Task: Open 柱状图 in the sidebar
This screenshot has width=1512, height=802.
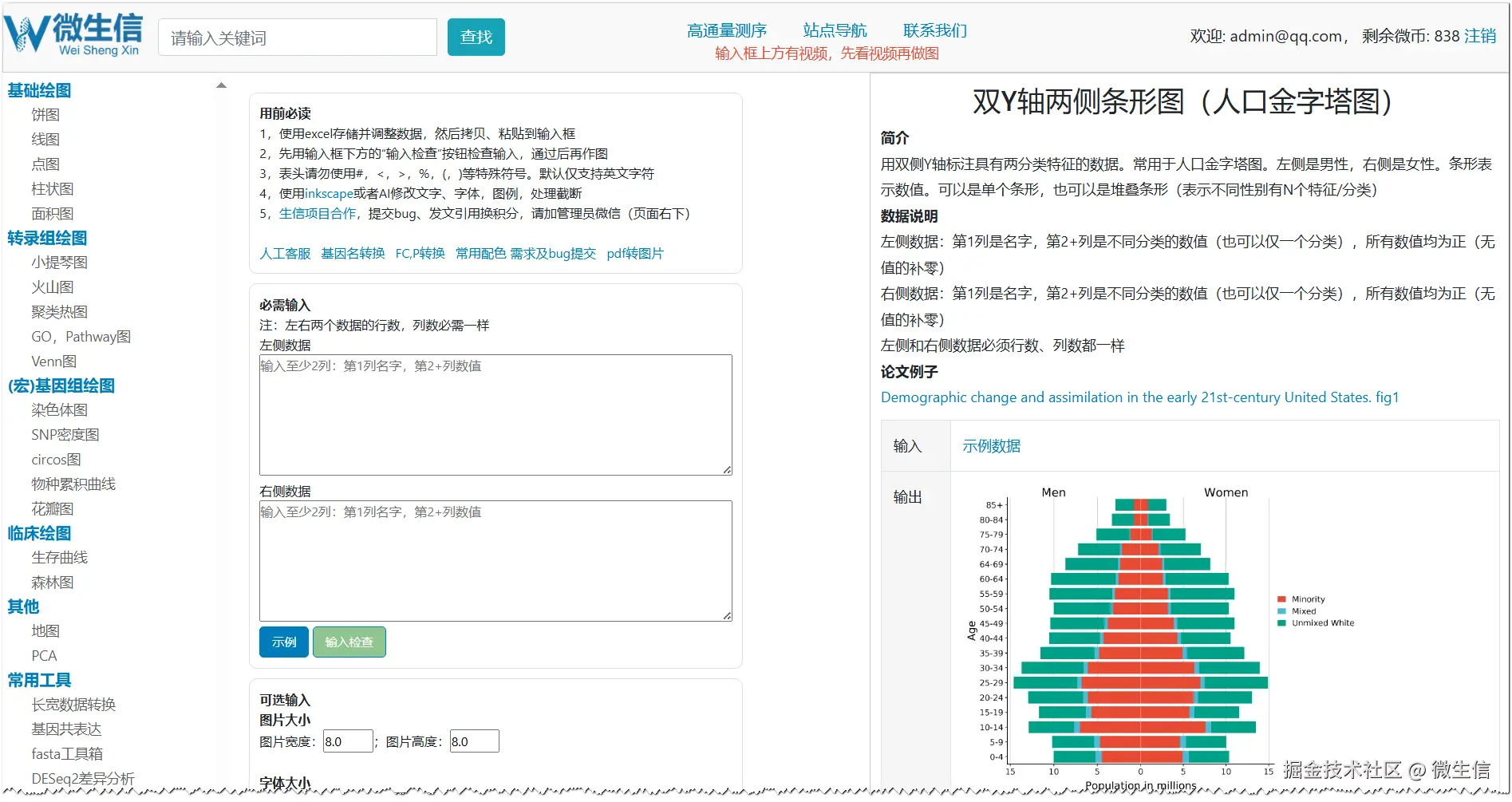Action: [53, 189]
